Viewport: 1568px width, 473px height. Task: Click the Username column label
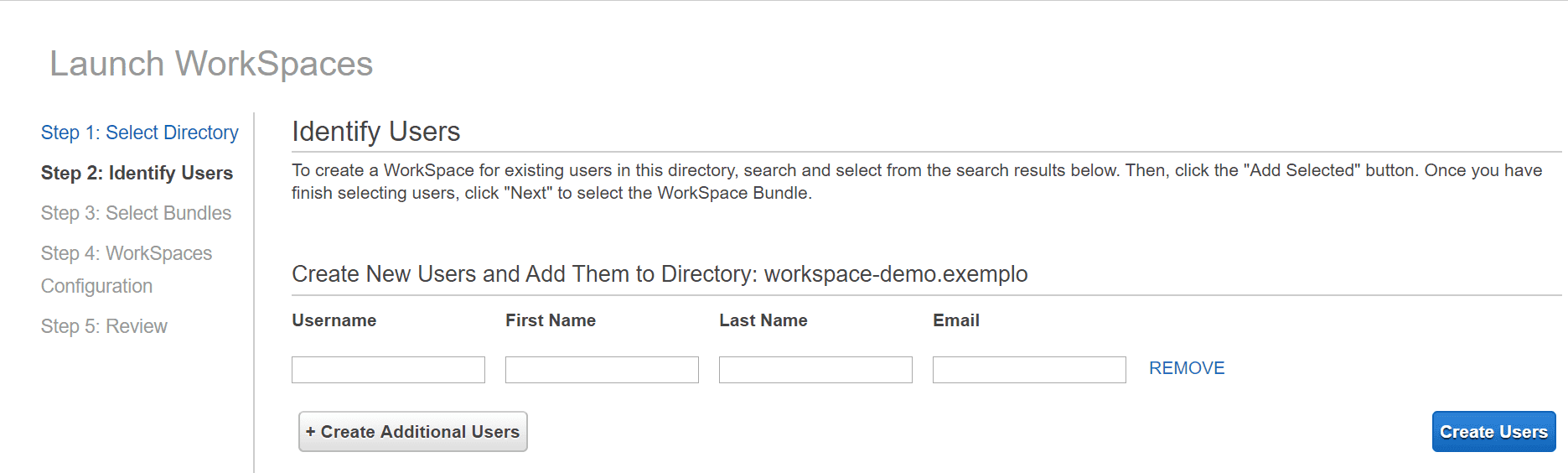pos(334,320)
